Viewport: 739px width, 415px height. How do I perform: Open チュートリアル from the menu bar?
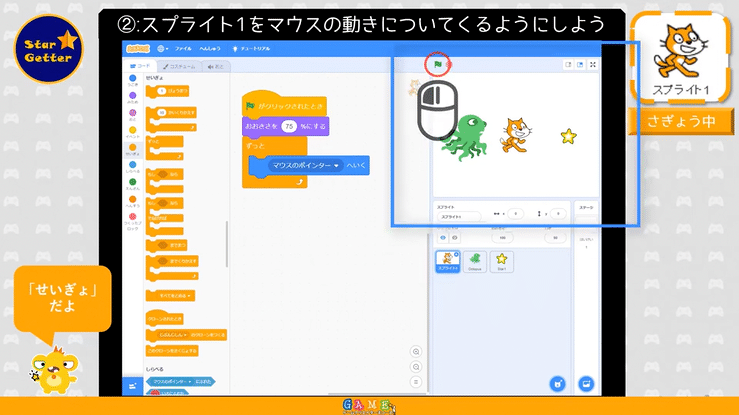252,49
